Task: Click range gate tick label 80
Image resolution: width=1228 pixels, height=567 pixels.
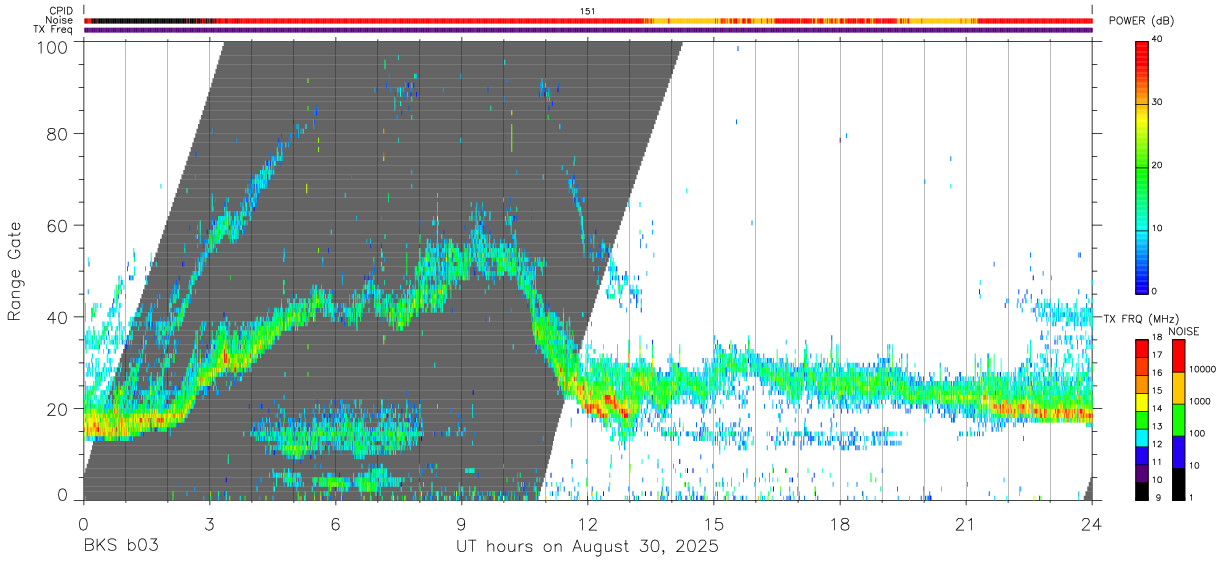Action: [x=58, y=133]
